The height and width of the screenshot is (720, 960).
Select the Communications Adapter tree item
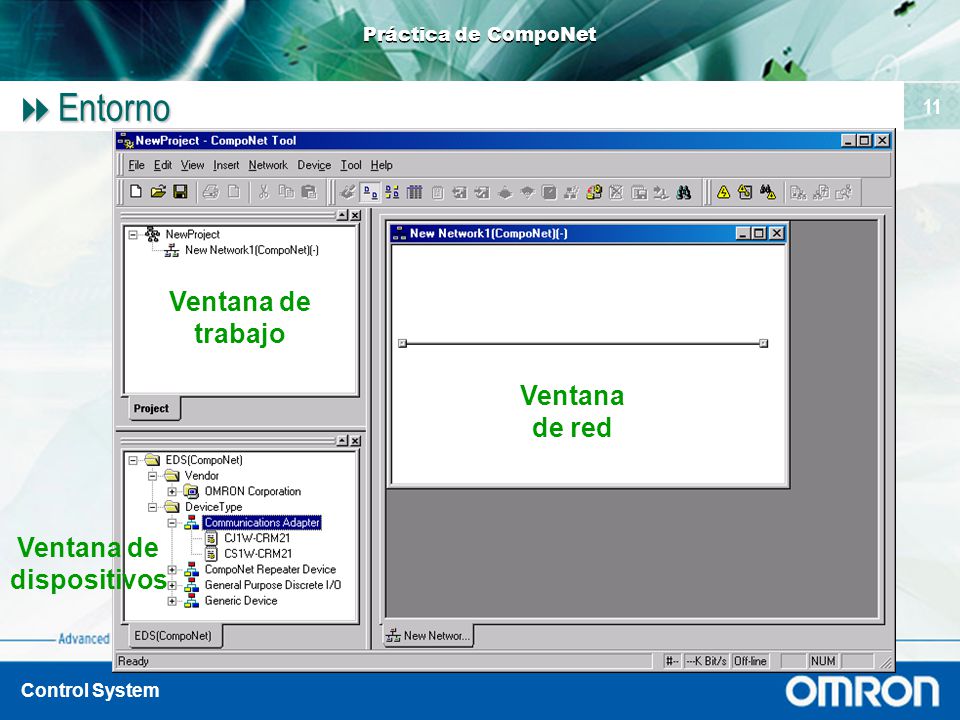point(262,522)
